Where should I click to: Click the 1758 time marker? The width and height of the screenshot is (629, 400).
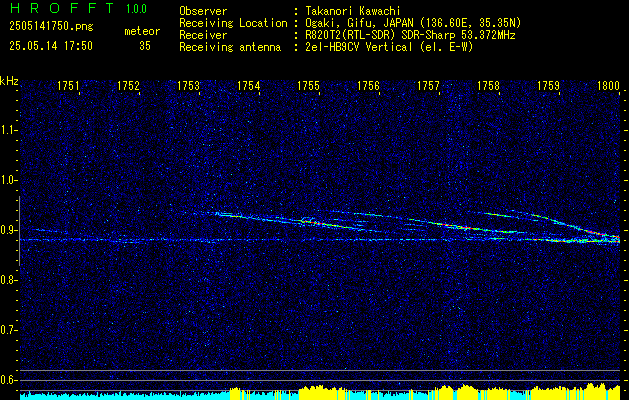(489, 85)
